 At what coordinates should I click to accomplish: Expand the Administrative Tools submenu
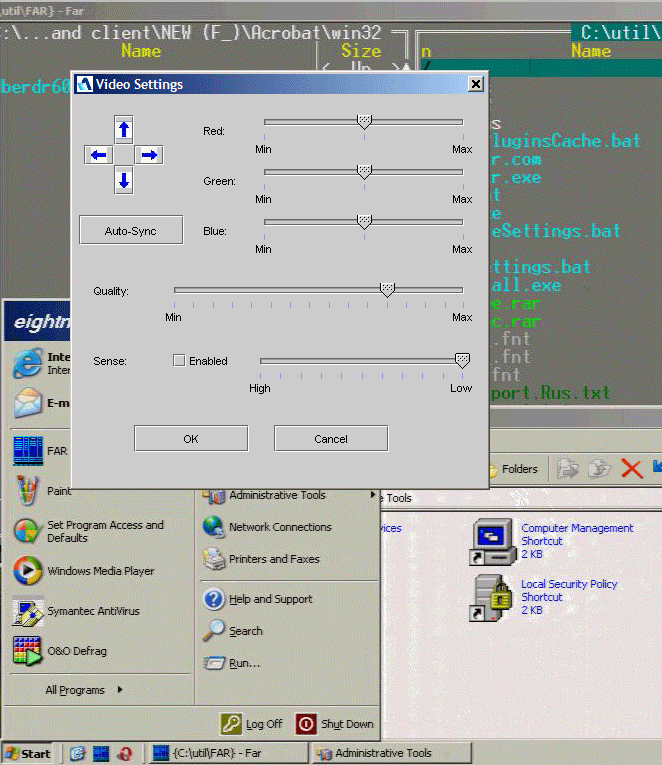pos(289,495)
